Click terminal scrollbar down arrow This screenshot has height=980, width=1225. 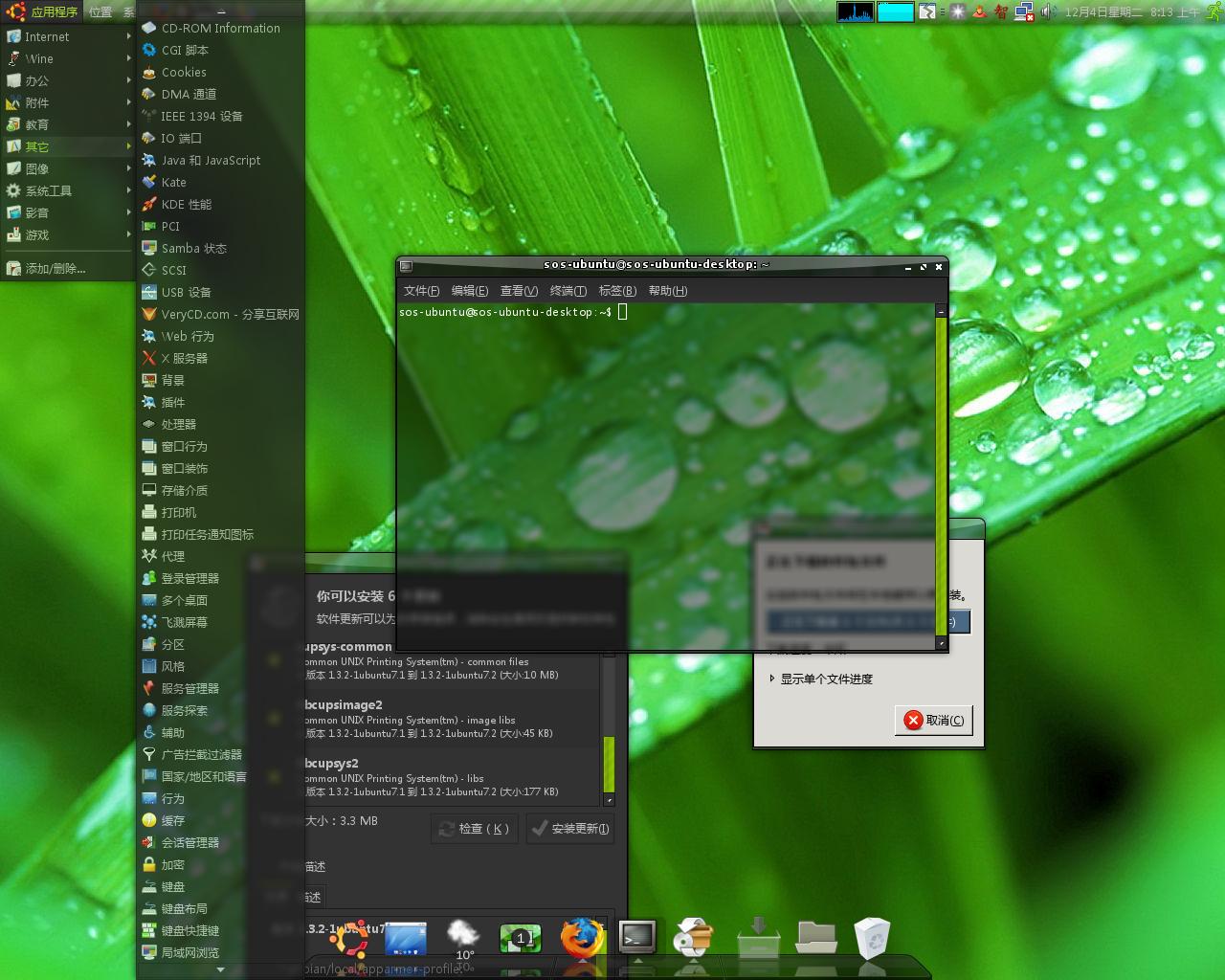click(x=941, y=643)
